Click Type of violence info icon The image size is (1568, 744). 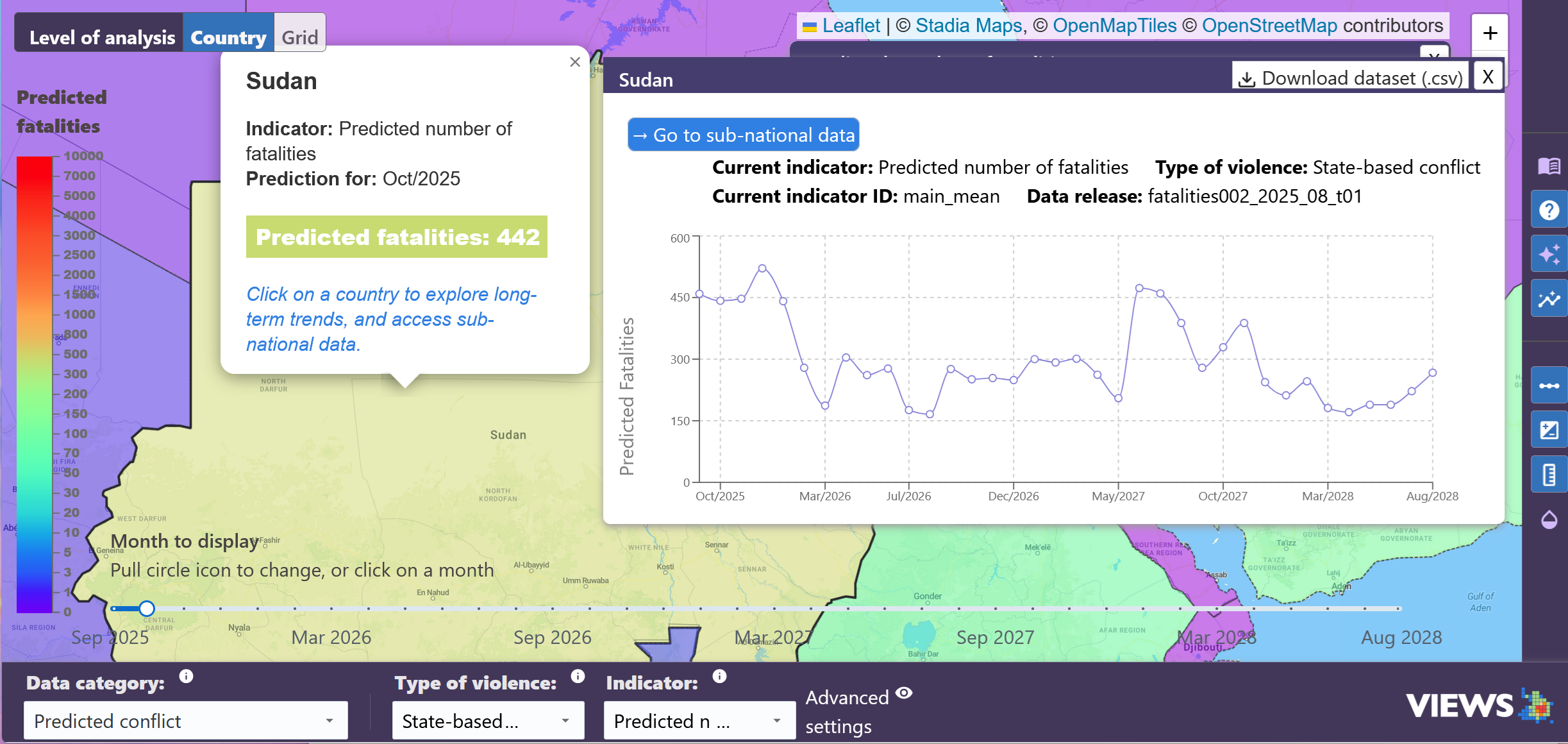tap(578, 676)
